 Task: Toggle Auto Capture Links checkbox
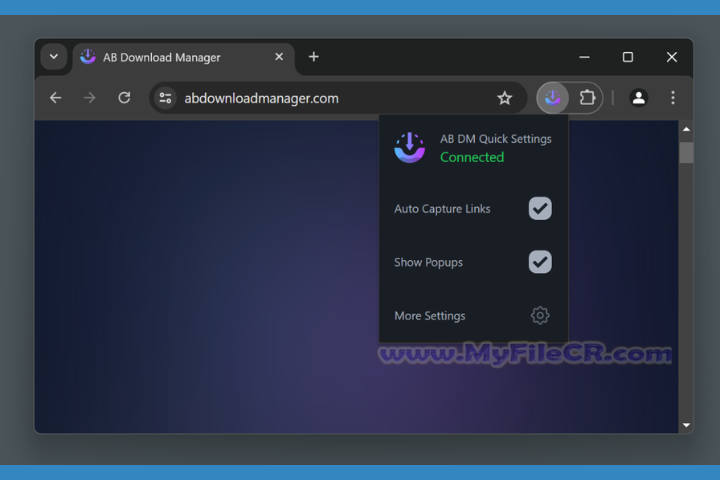point(540,209)
